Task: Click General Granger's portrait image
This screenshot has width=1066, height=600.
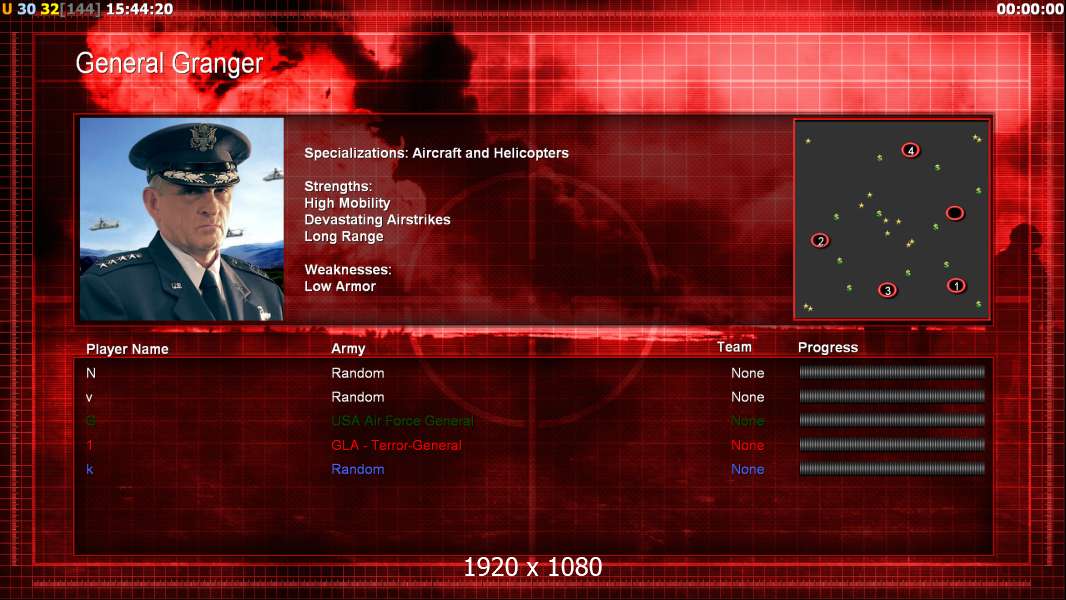Action: pyautogui.click(x=182, y=219)
